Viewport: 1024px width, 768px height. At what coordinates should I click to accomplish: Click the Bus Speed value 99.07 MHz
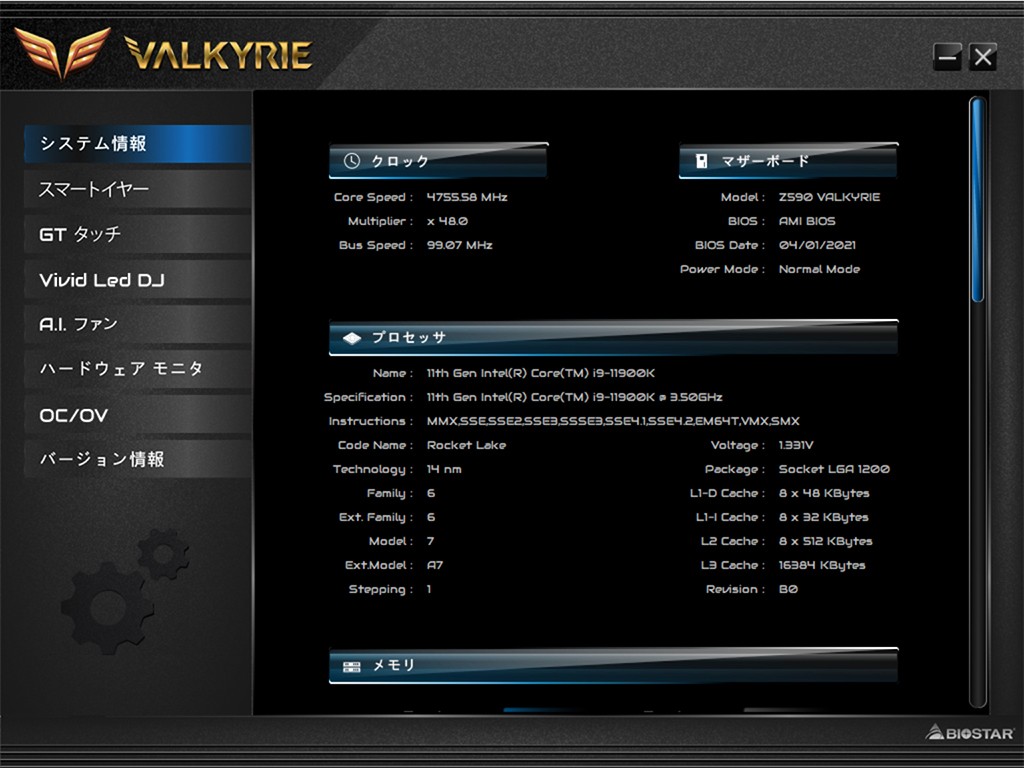tap(459, 246)
